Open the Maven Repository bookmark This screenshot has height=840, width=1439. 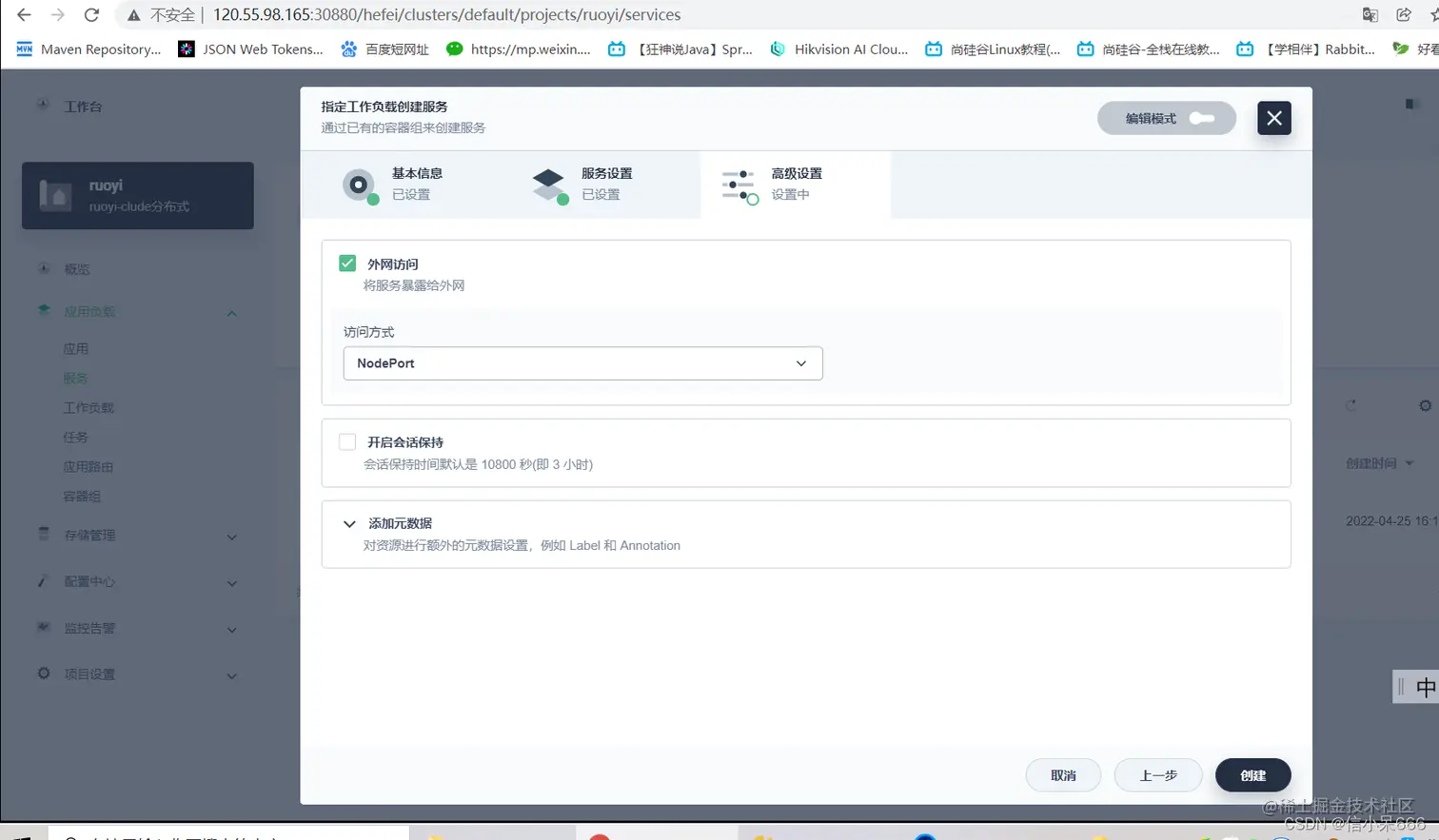tap(89, 49)
